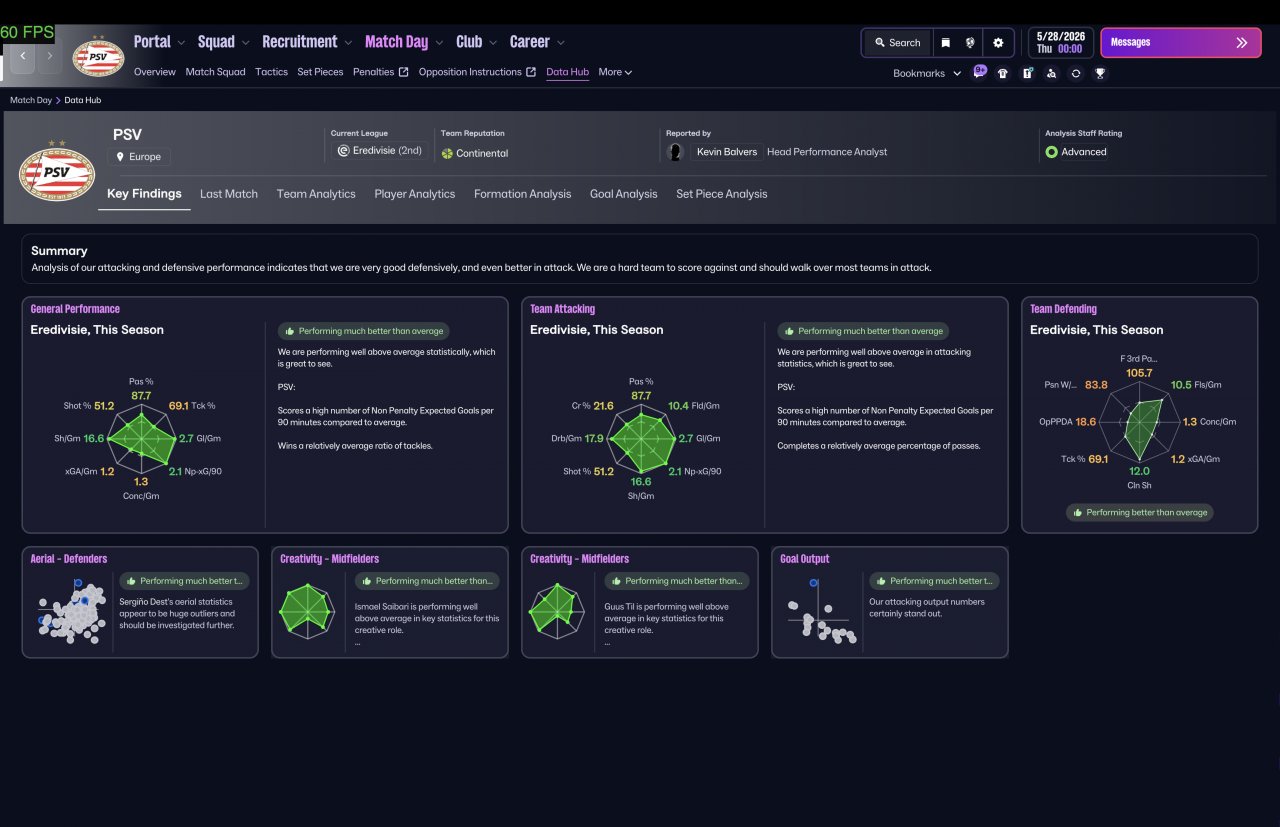
Task: Open the Player Analytics tab
Action: coord(415,194)
